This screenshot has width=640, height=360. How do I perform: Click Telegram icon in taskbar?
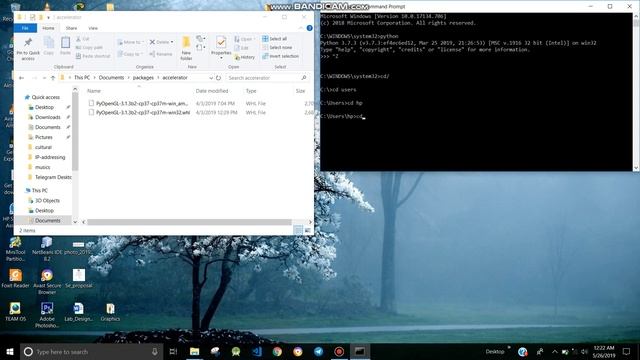(318, 351)
